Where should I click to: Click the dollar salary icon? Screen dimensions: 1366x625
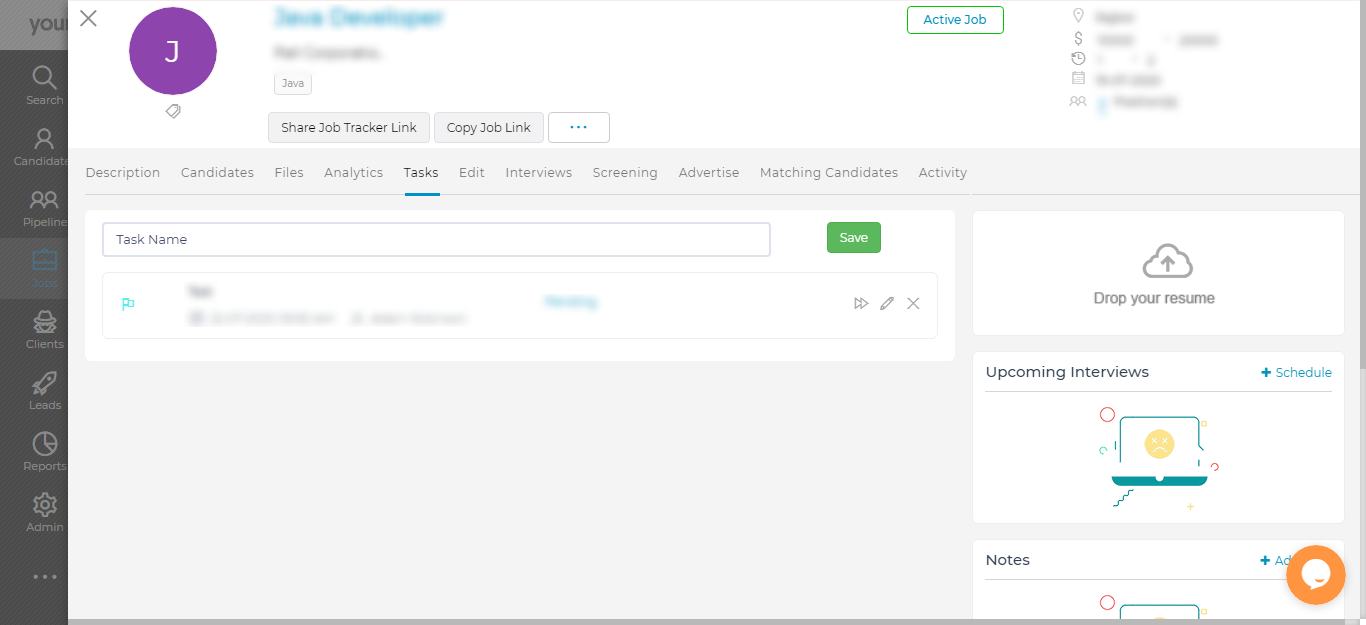(1078, 38)
